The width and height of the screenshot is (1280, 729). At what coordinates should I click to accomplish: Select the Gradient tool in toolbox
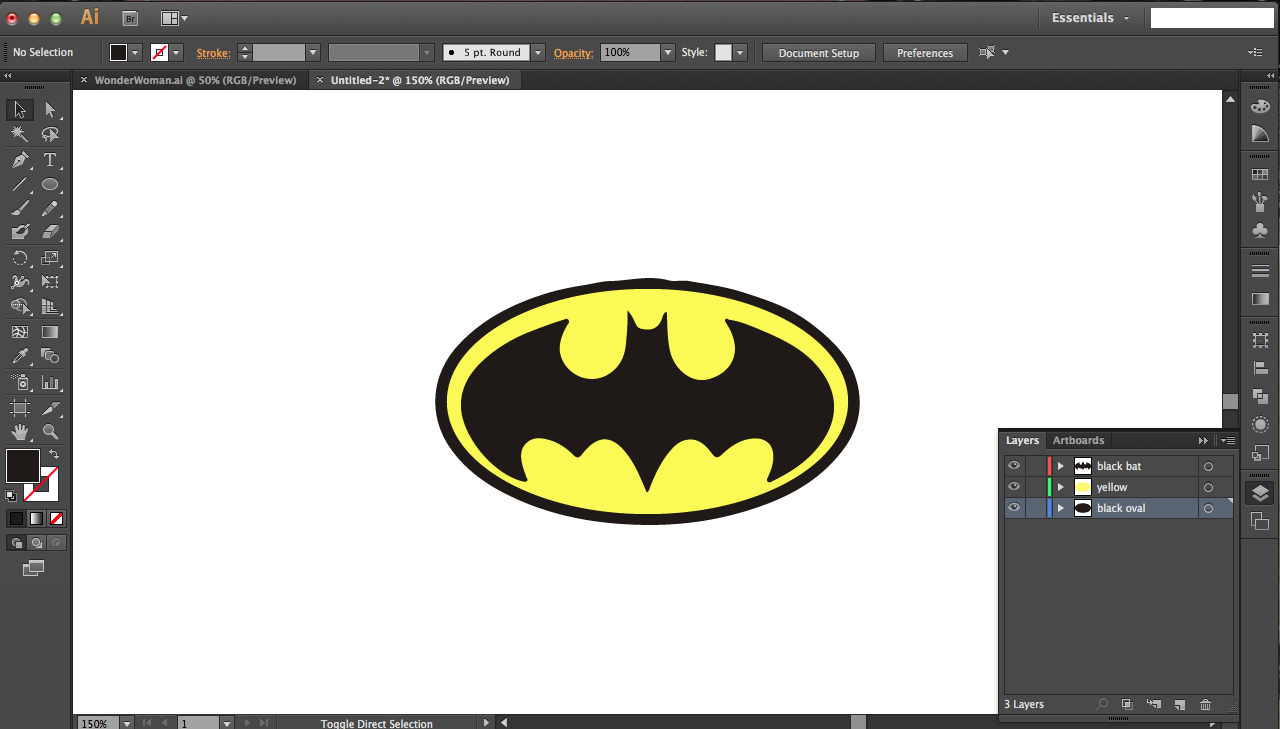pyautogui.click(x=50, y=332)
